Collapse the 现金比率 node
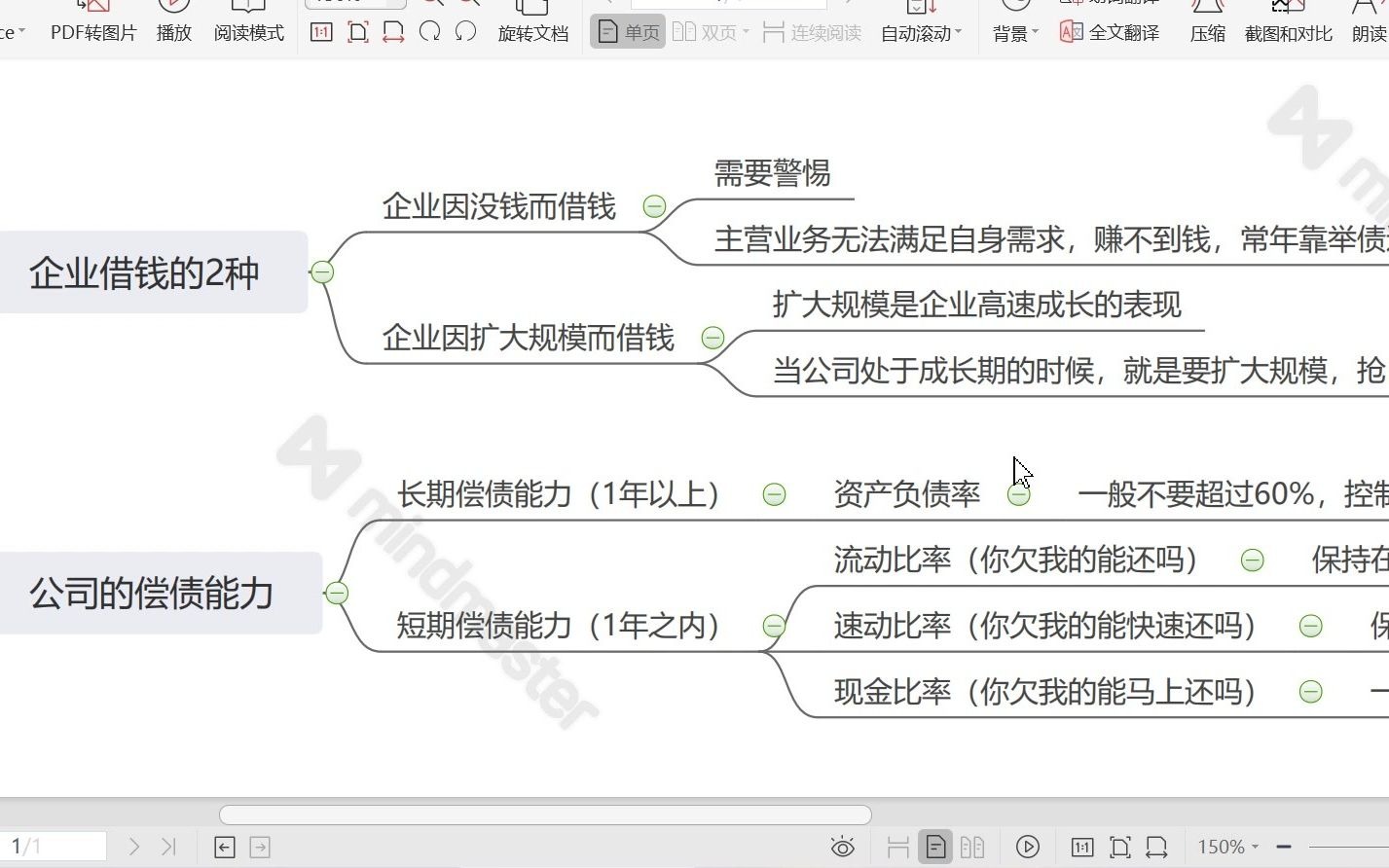 point(1311,692)
